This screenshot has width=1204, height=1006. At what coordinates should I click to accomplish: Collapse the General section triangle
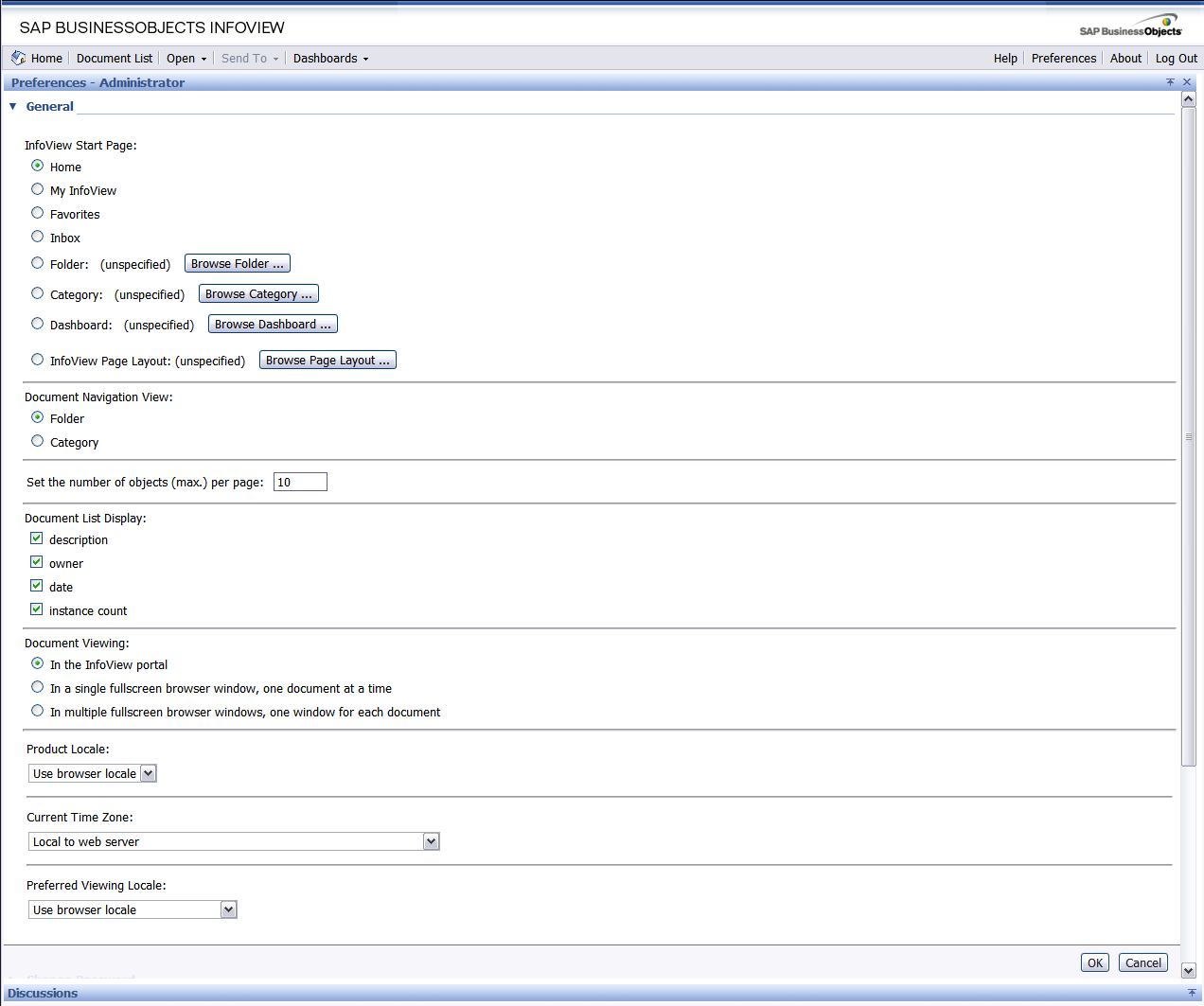click(x=13, y=106)
